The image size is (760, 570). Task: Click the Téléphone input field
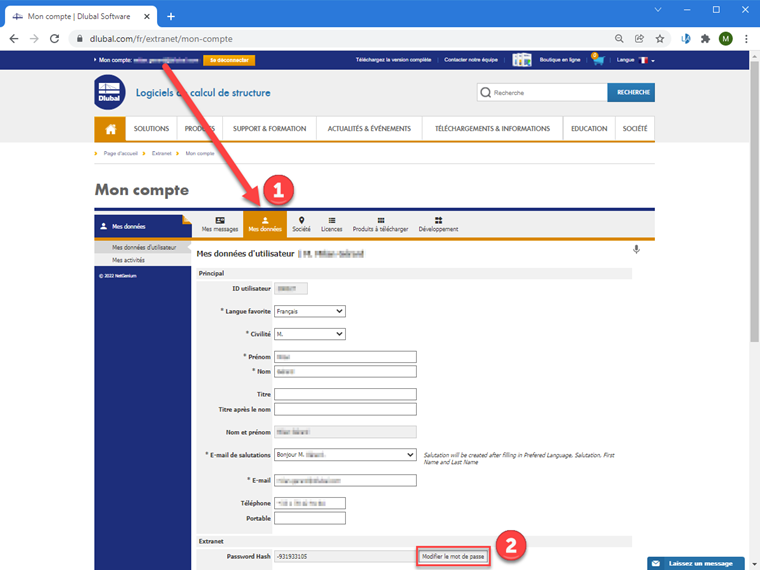[310, 503]
